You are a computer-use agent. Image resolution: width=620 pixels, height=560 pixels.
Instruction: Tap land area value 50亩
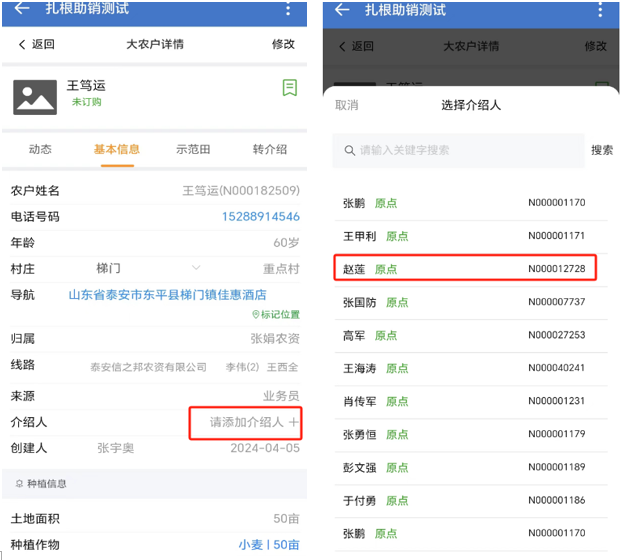click(x=286, y=519)
